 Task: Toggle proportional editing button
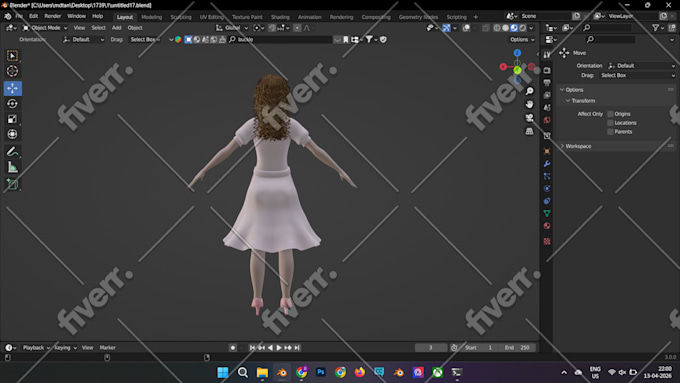pyautogui.click(x=297, y=28)
